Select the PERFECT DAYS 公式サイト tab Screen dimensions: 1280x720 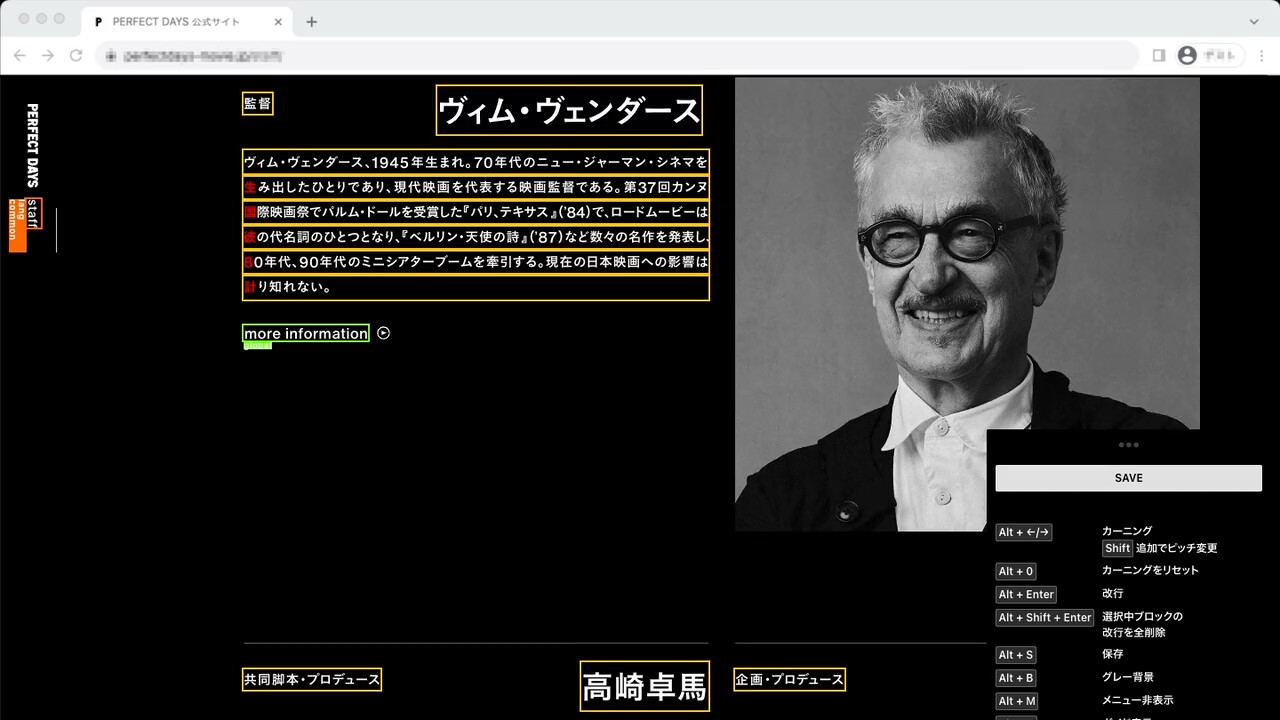click(x=175, y=21)
